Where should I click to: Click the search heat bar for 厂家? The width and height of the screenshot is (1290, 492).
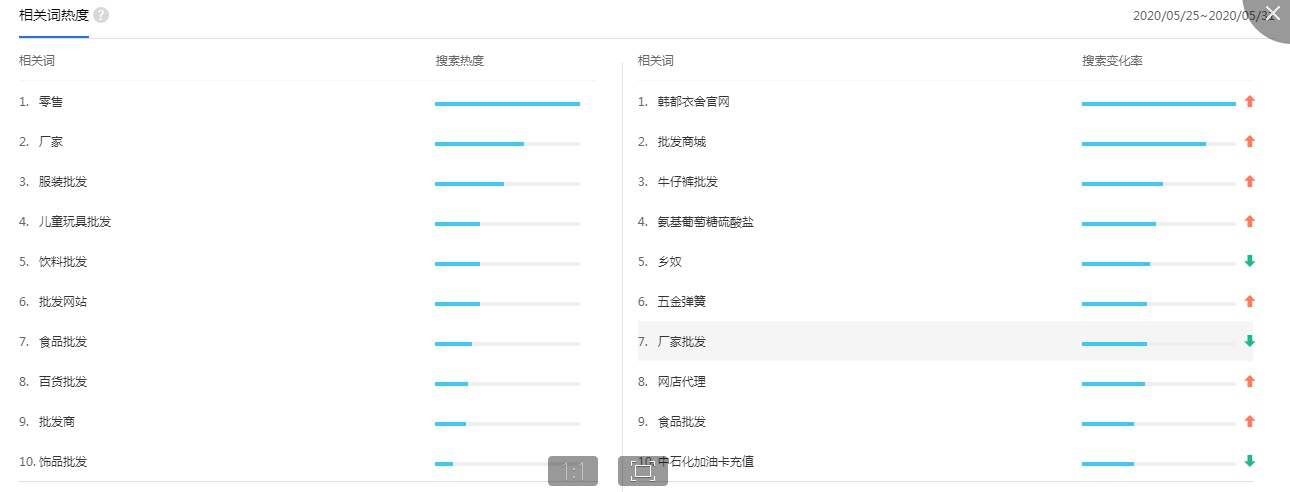coord(507,143)
